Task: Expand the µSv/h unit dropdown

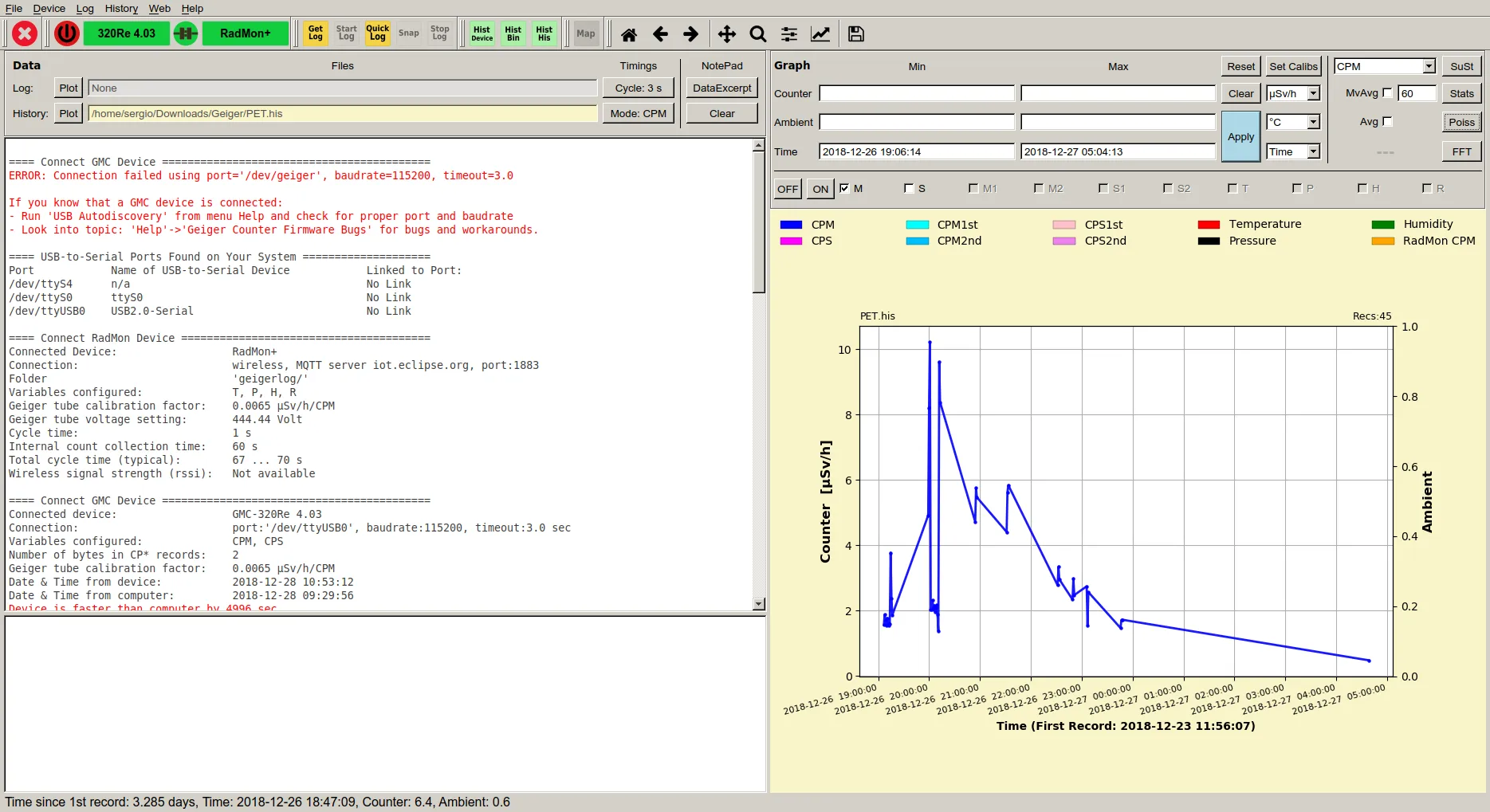Action: (x=1293, y=93)
